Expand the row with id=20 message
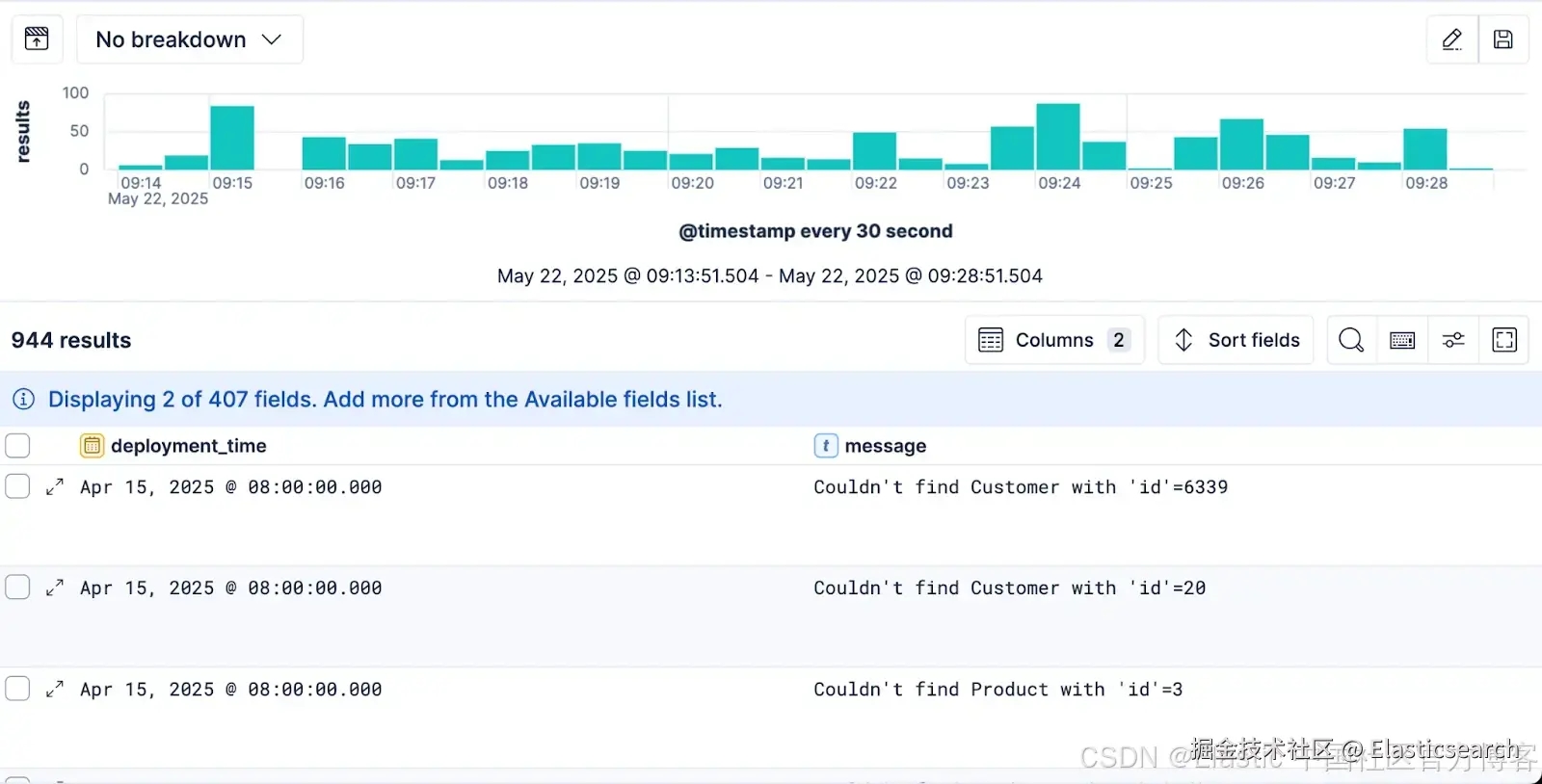This screenshot has height=784, width=1542. pyautogui.click(x=55, y=588)
